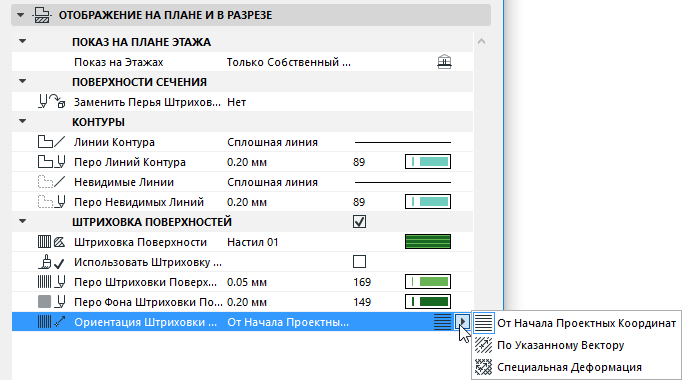This screenshot has height=380, width=682.
Task: Click pen number 89 in Перо Невидимых Линий row
Action: tap(359, 202)
